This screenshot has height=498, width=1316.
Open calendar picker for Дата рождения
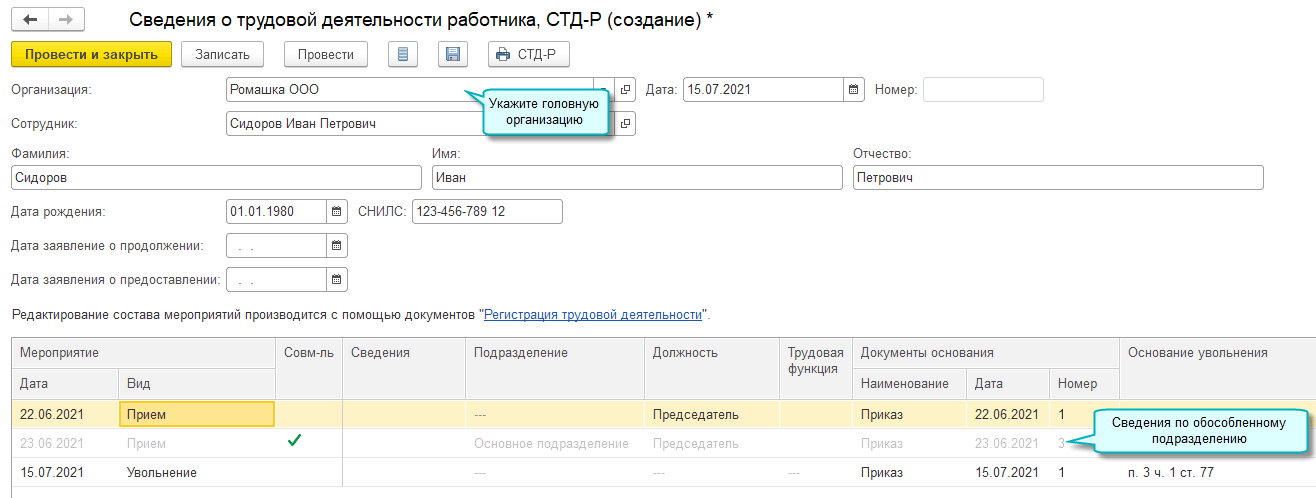coord(337,212)
